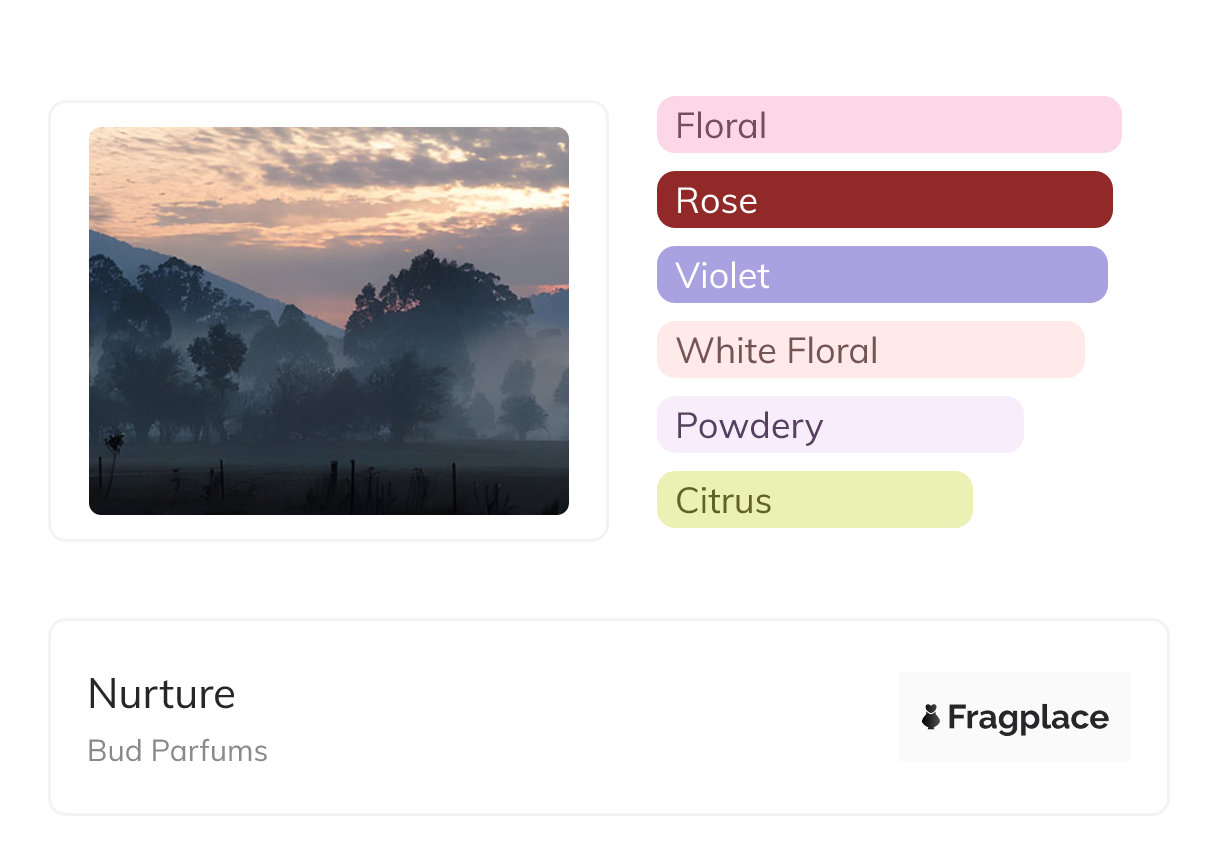This screenshot has height=864, width=1218.
Task: Click the word 'Floral' inside White Floral bar
Action: pyautogui.click(x=832, y=350)
